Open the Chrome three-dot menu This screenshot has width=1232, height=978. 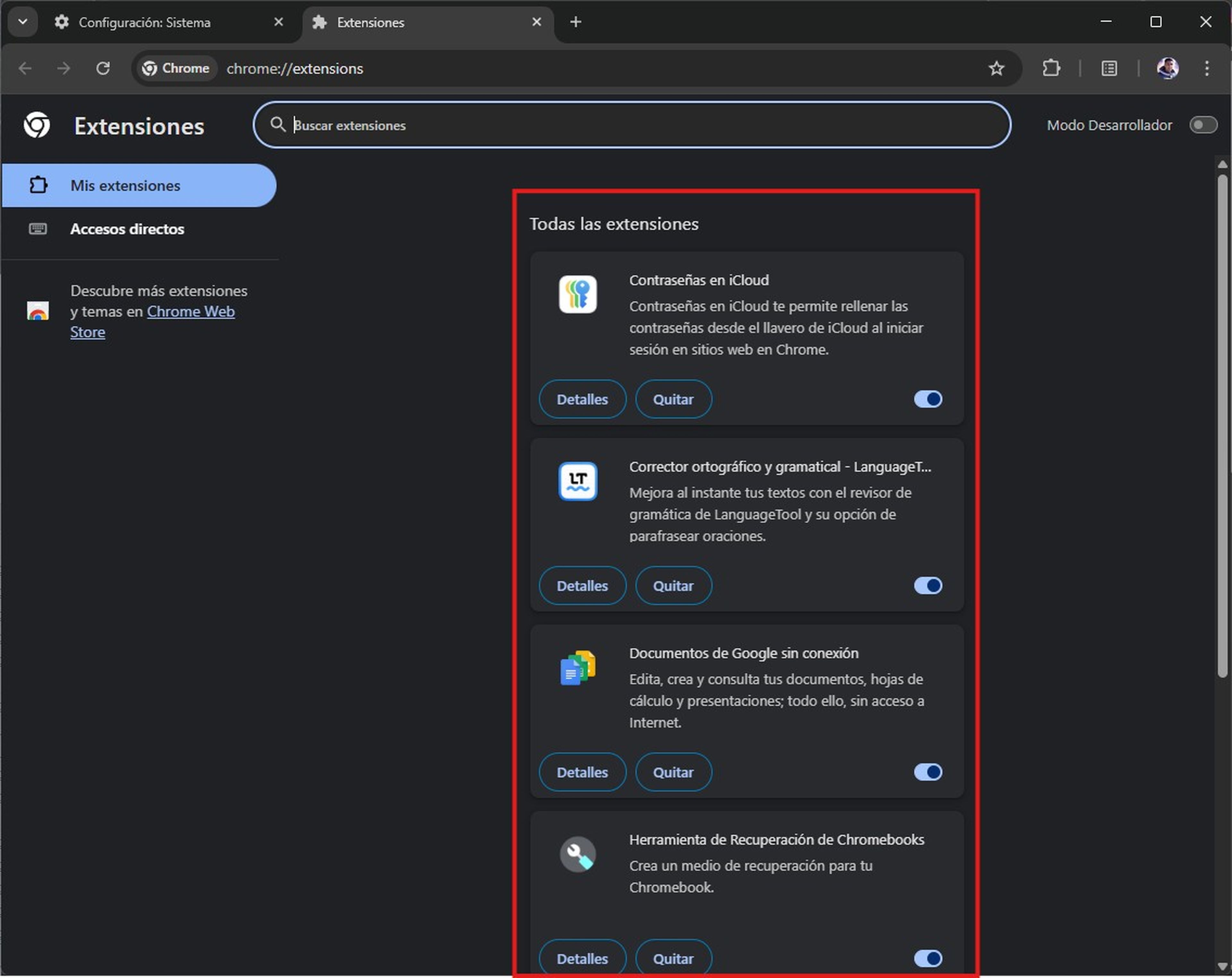point(1207,69)
